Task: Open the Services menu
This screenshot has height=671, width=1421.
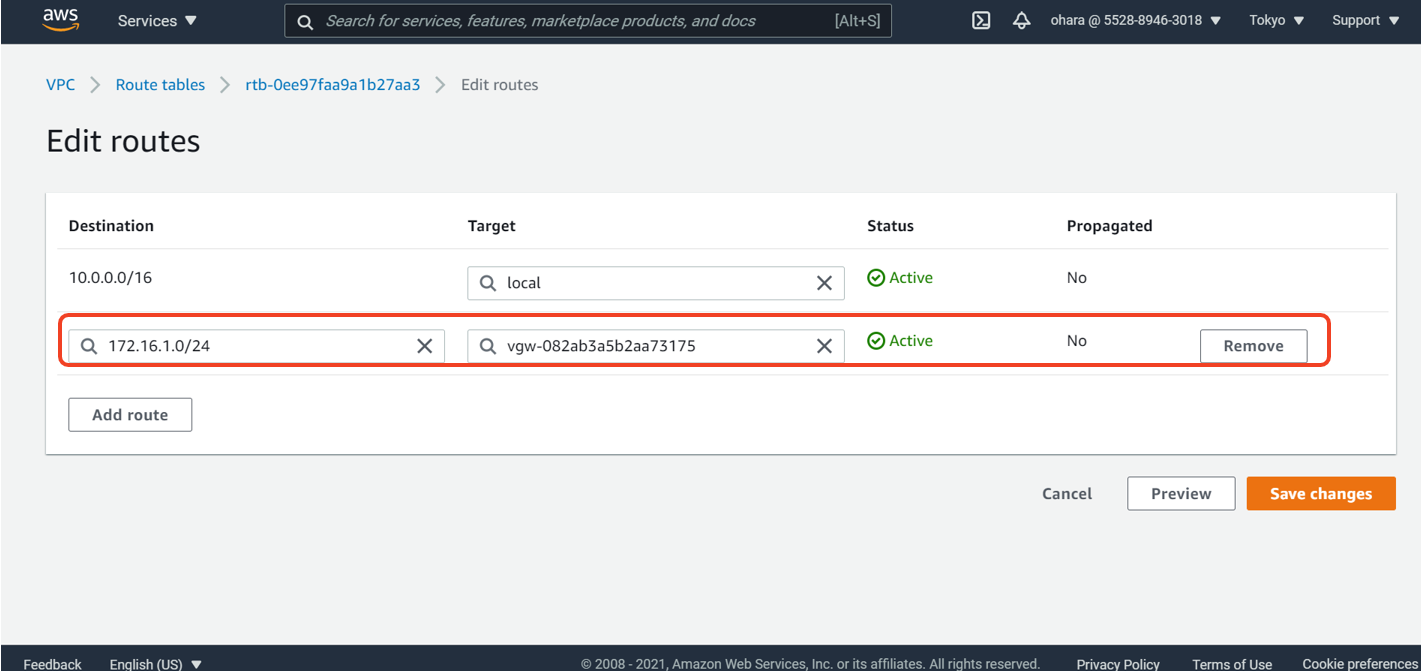Action: point(157,21)
